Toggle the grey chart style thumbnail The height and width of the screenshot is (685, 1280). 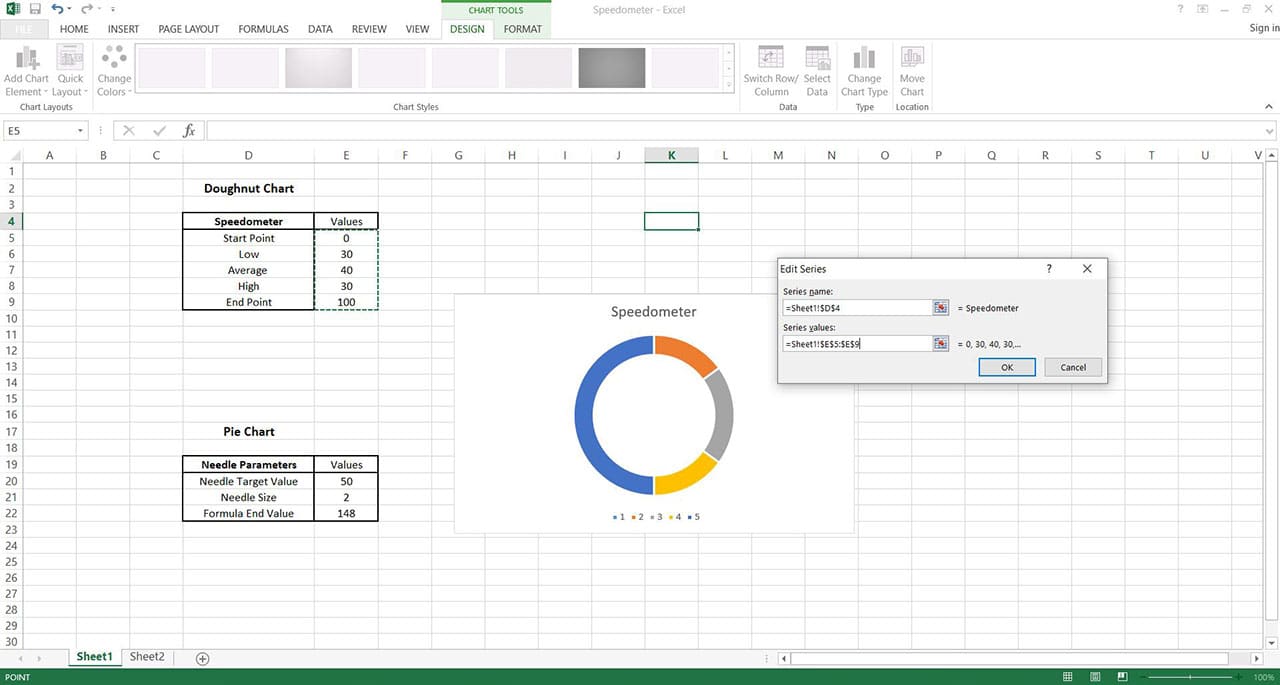pyautogui.click(x=612, y=68)
